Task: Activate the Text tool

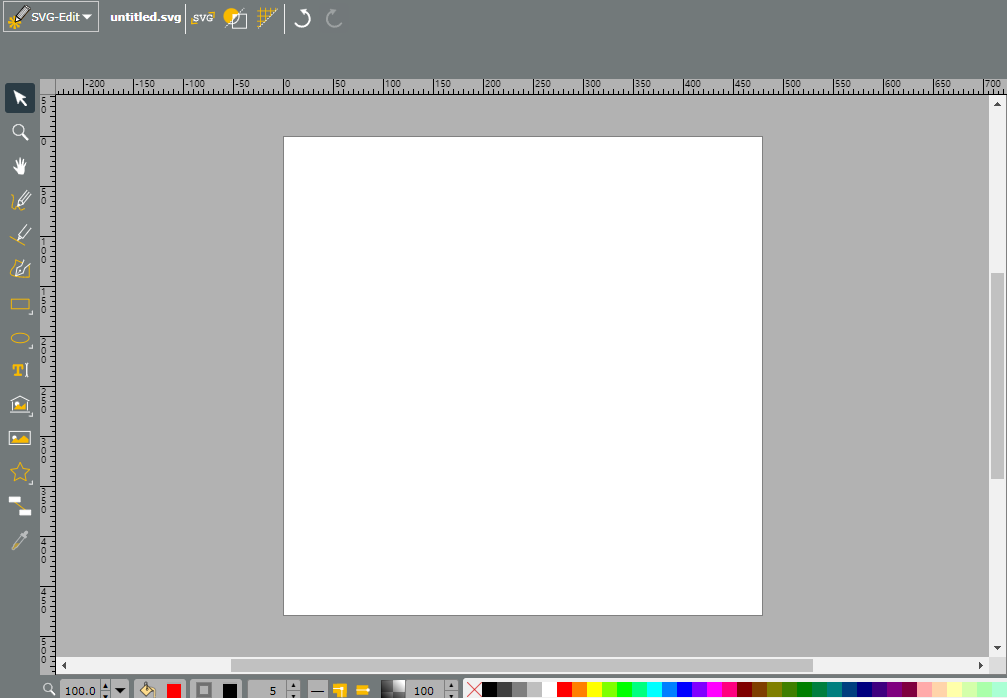Action: 20,371
